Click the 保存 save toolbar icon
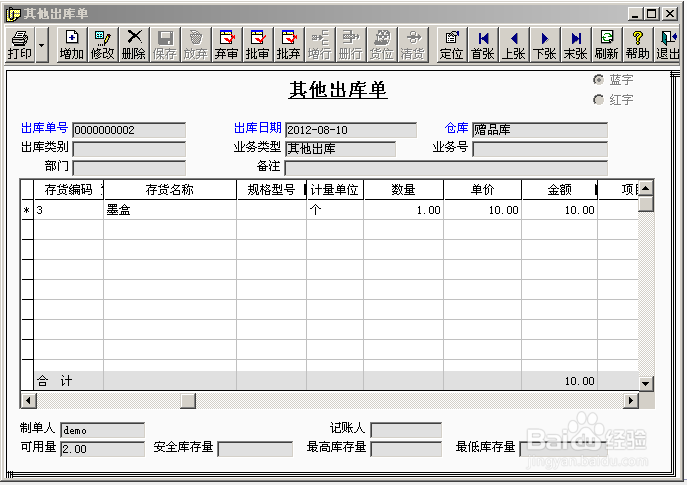This screenshot has width=687, height=485. pos(165,45)
